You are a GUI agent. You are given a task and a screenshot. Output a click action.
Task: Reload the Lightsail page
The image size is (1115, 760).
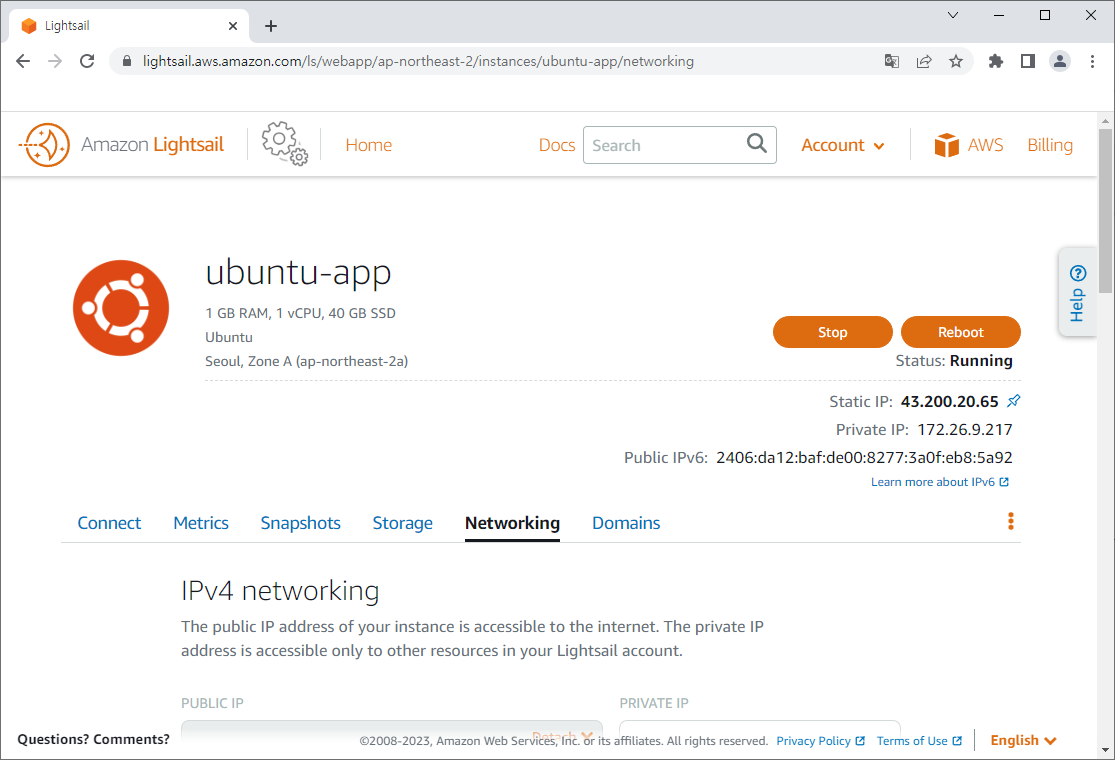(x=87, y=61)
